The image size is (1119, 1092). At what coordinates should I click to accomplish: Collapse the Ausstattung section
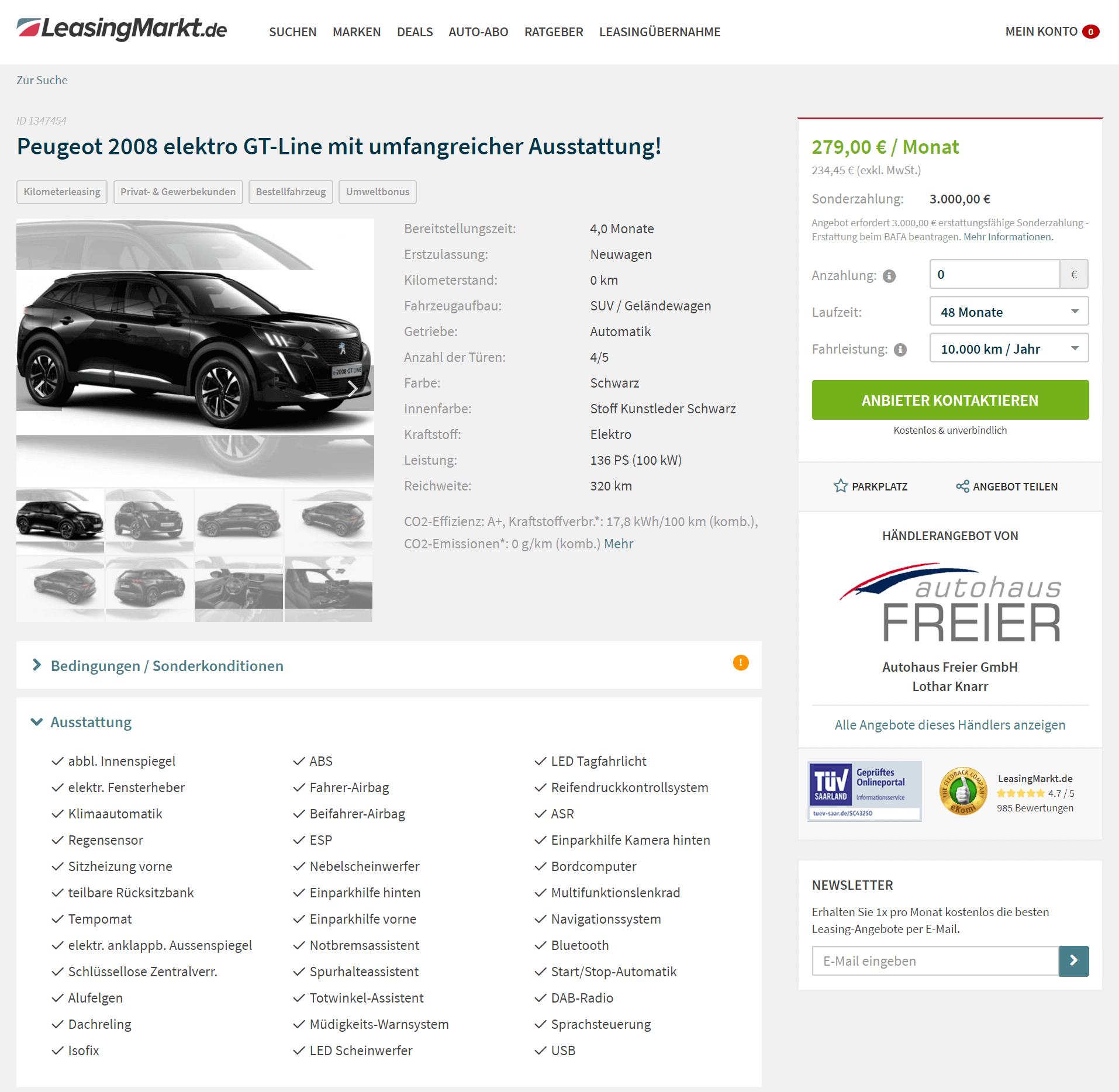coord(91,723)
